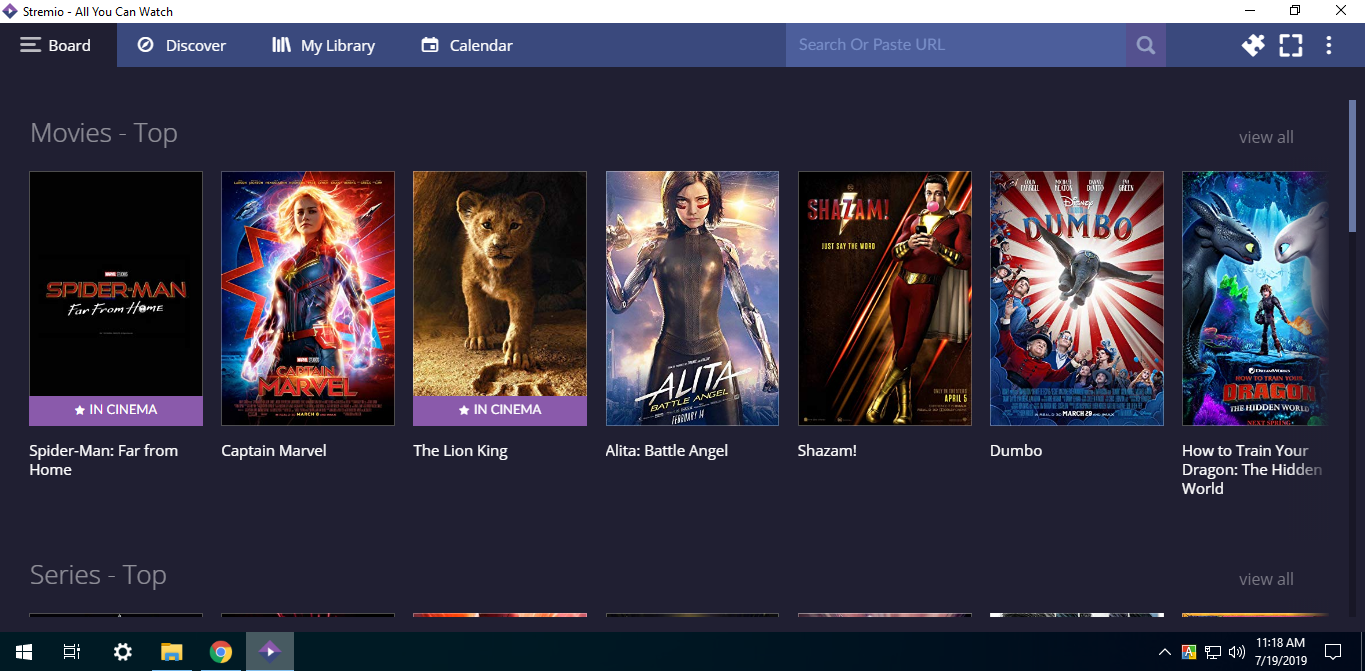Open File Explorer from taskbar
This screenshot has width=1365, height=671.
172,652
